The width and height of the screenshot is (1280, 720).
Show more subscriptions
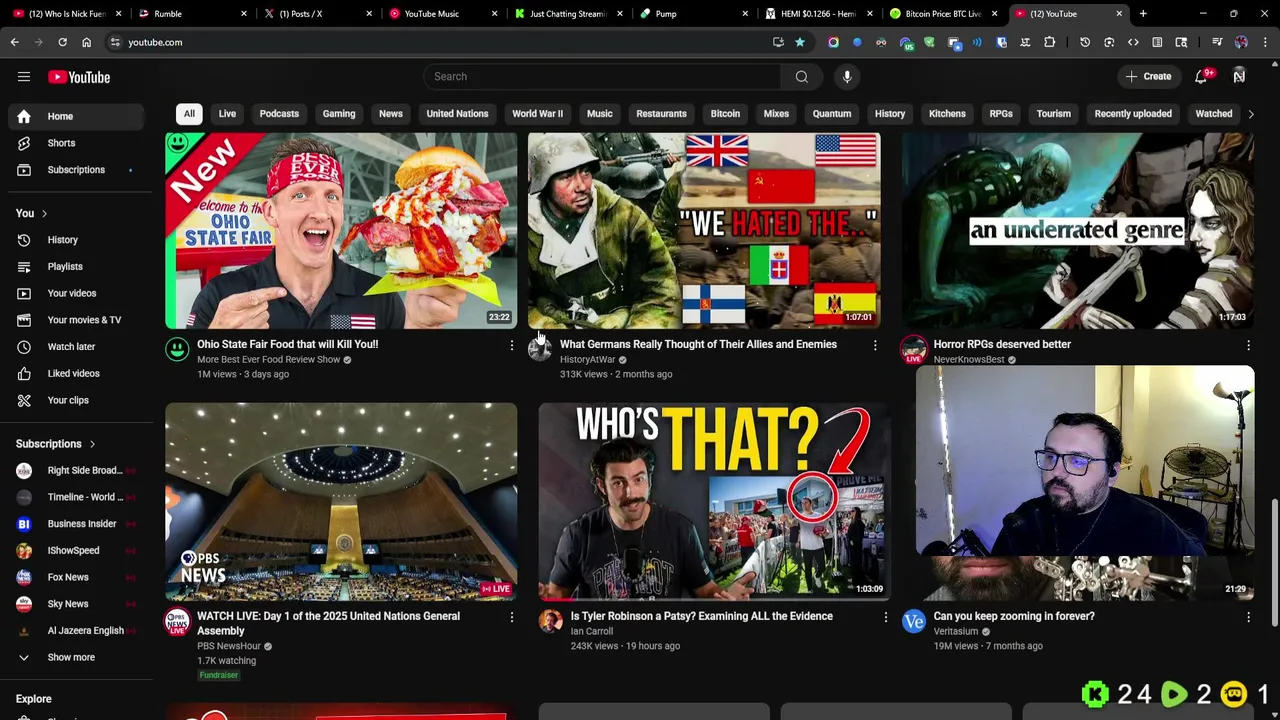(x=76, y=657)
